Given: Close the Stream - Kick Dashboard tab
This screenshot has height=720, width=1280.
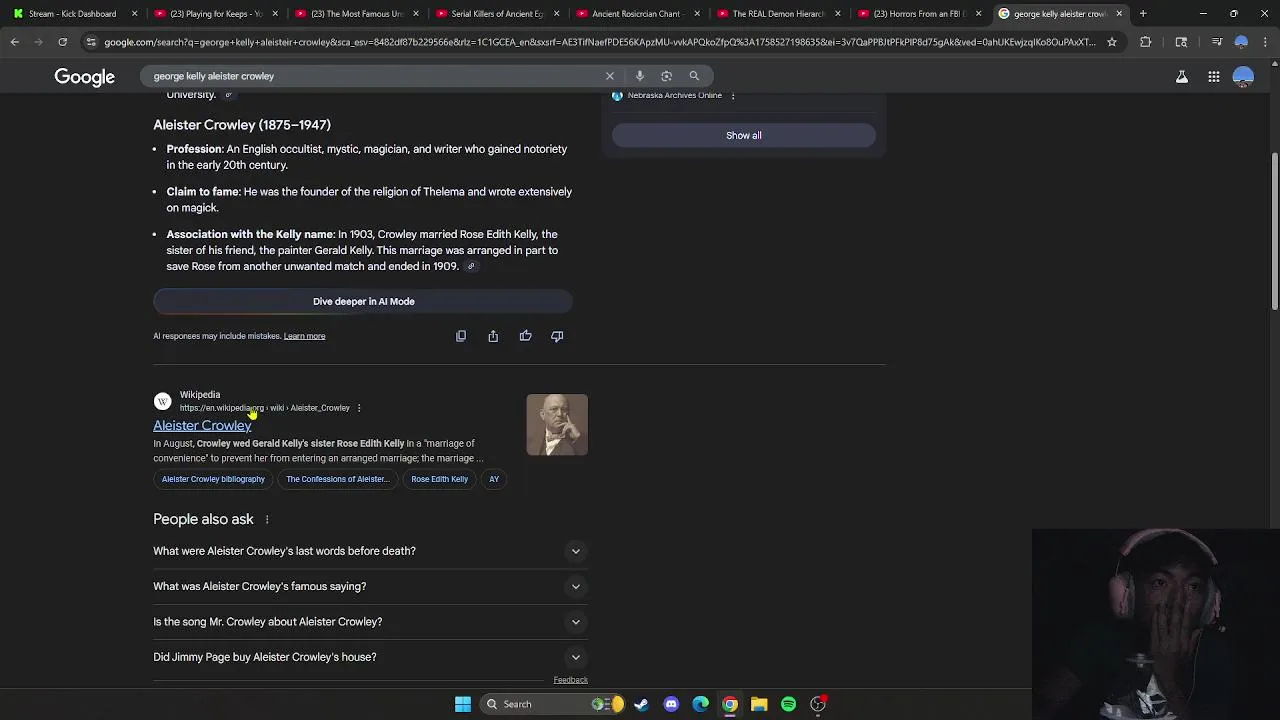Looking at the screenshot, I should click(x=134, y=14).
